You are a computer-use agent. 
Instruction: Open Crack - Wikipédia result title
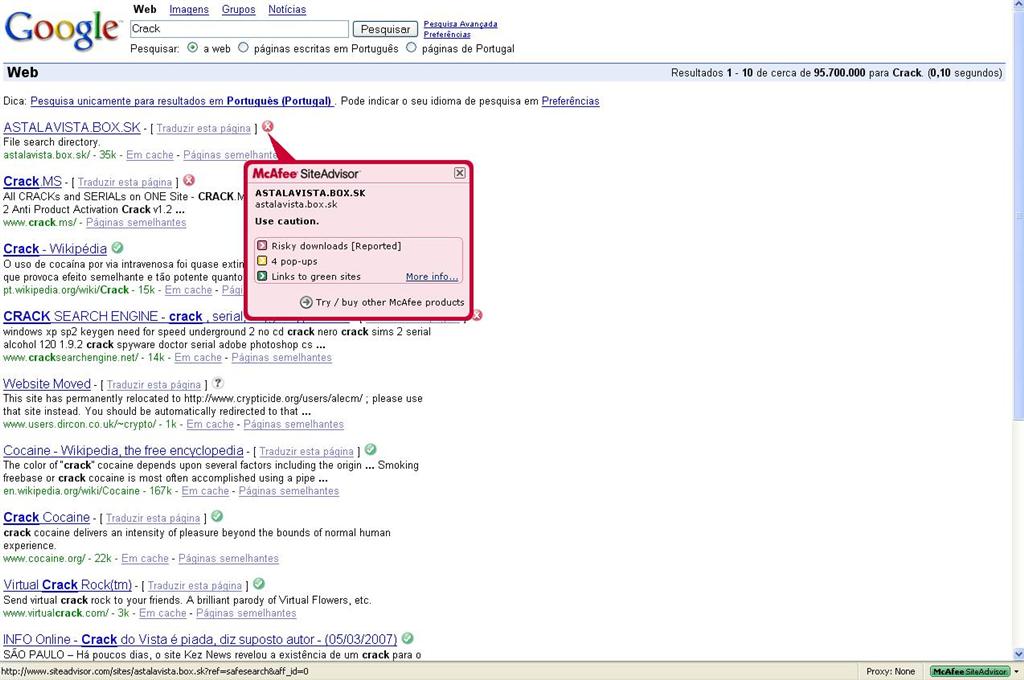tap(55, 249)
